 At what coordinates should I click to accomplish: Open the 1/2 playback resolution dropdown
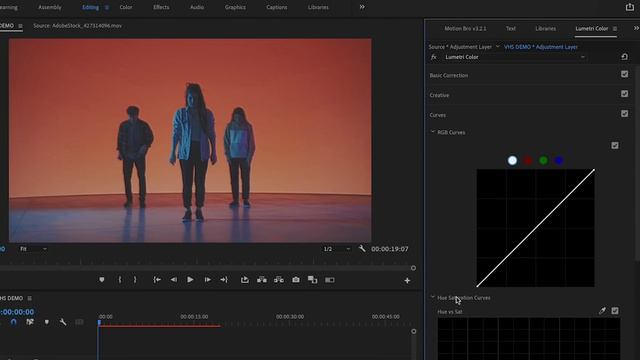click(x=337, y=249)
